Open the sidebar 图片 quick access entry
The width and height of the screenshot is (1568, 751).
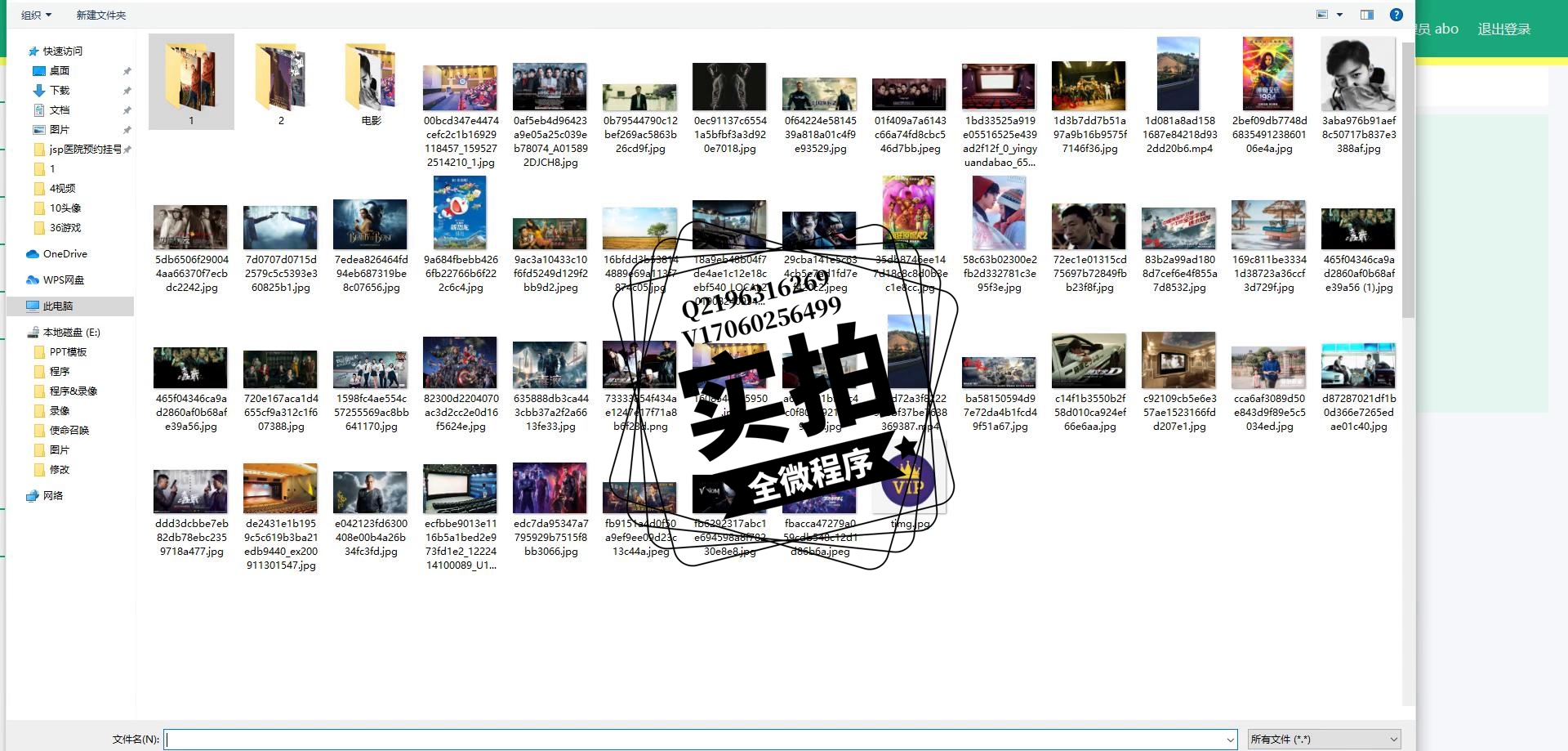tap(60, 130)
